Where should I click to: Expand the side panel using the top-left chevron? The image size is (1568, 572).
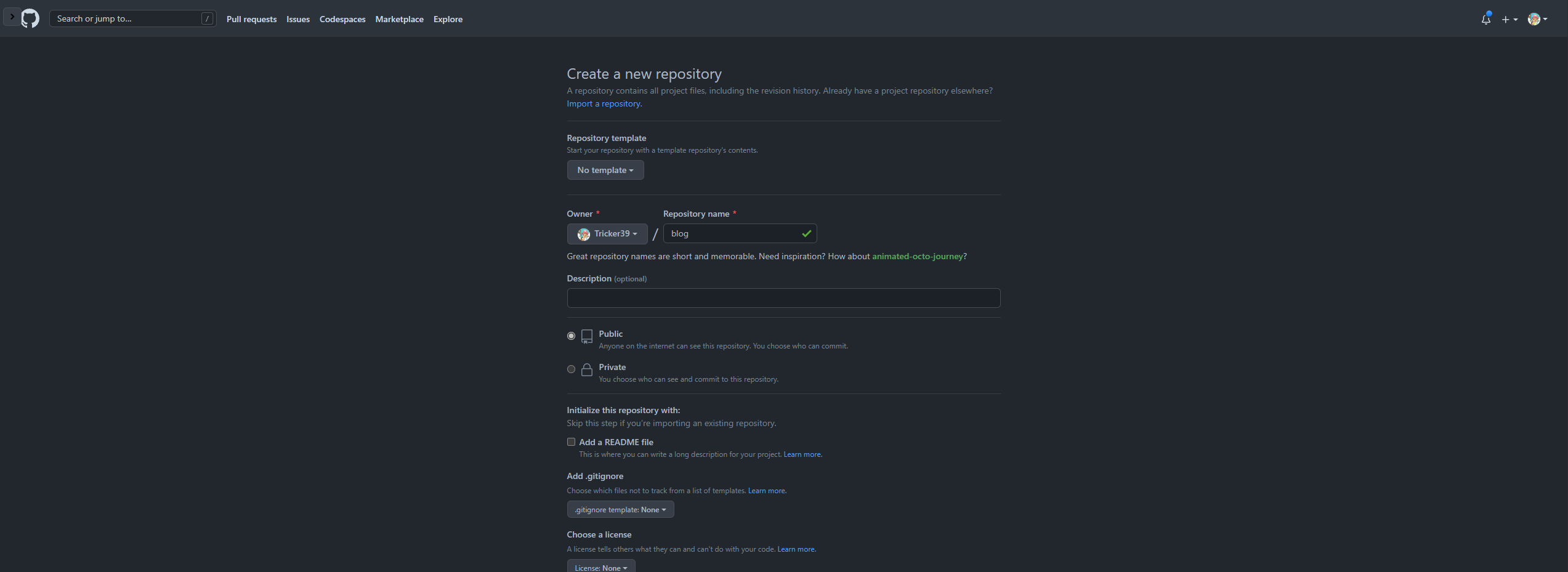[x=12, y=17]
